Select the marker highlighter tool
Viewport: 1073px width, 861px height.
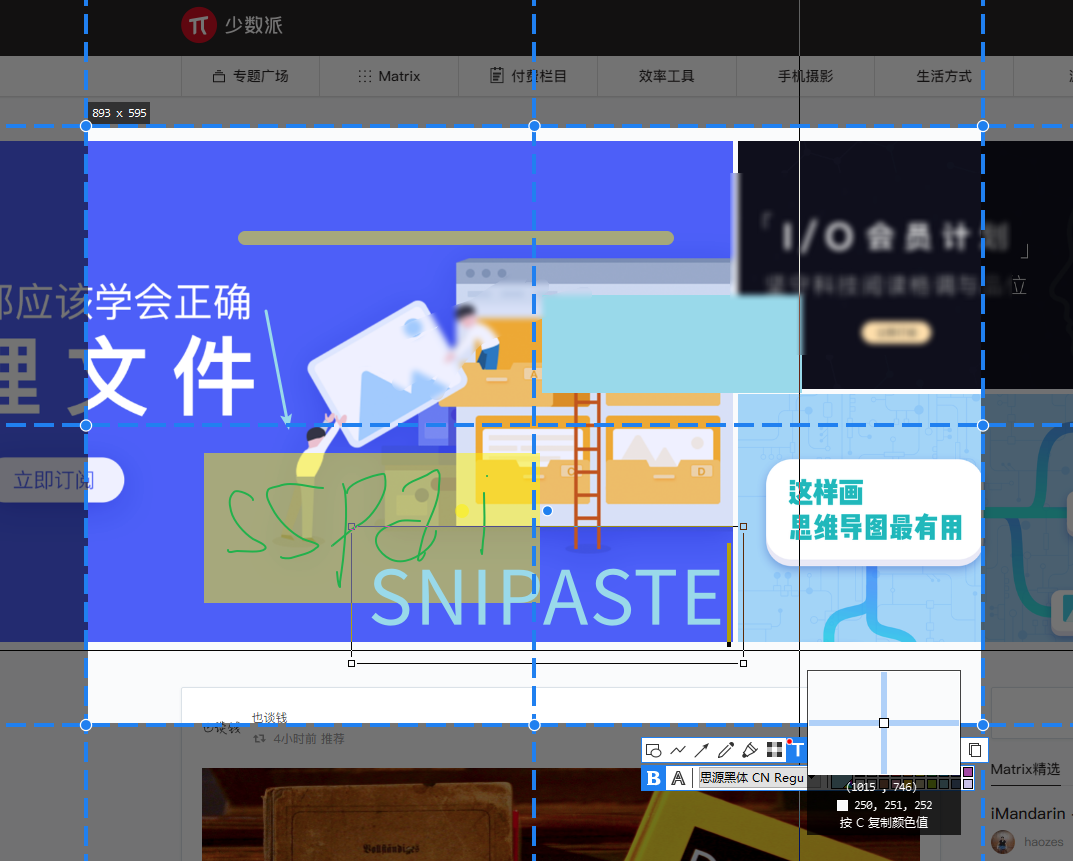pos(750,750)
